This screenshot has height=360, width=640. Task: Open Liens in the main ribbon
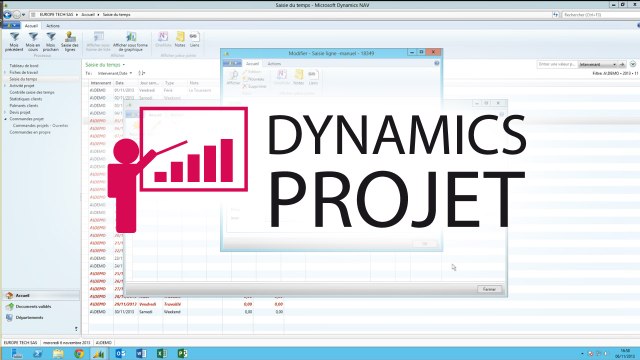coord(194,40)
